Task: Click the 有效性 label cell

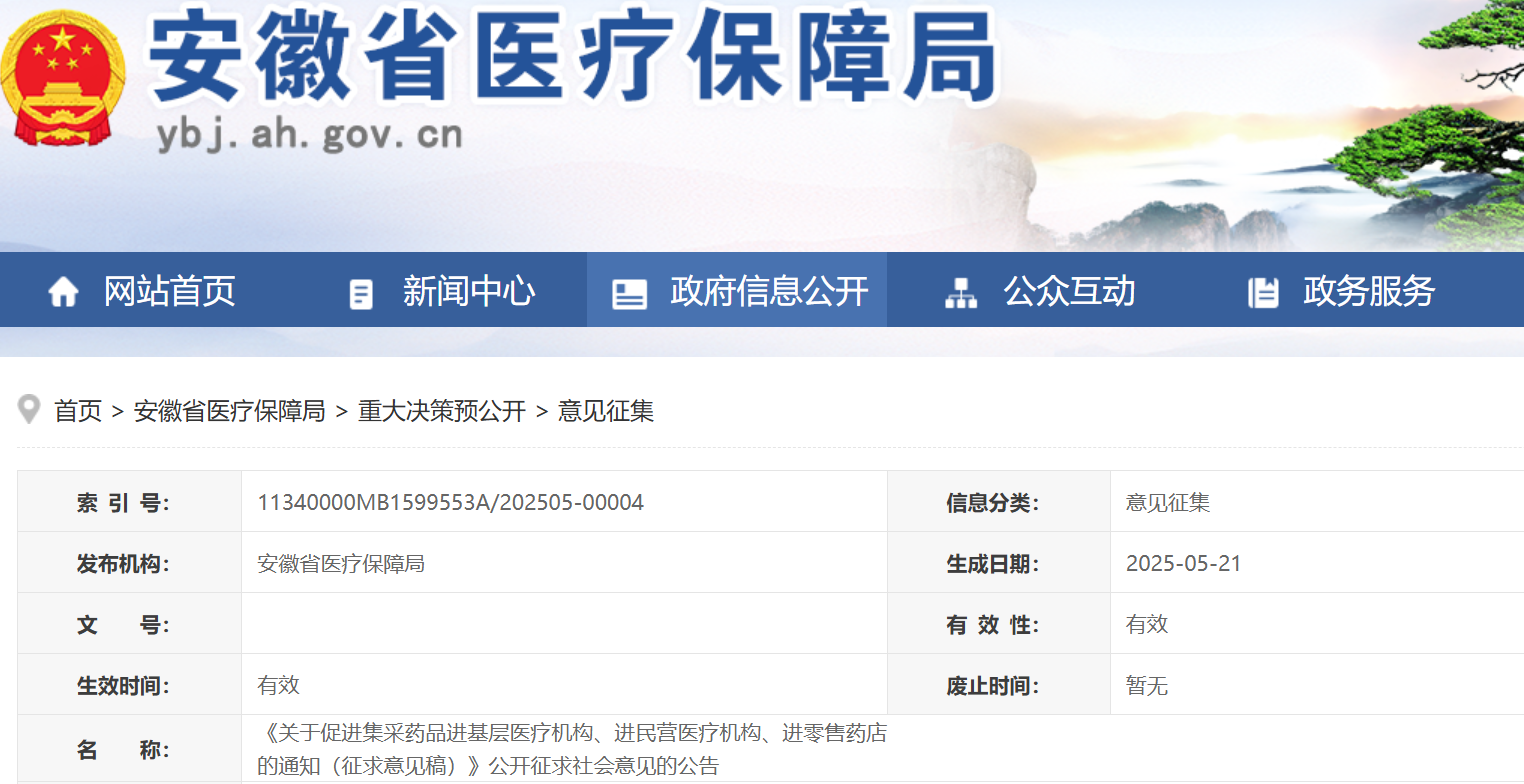Action: [x=999, y=624]
